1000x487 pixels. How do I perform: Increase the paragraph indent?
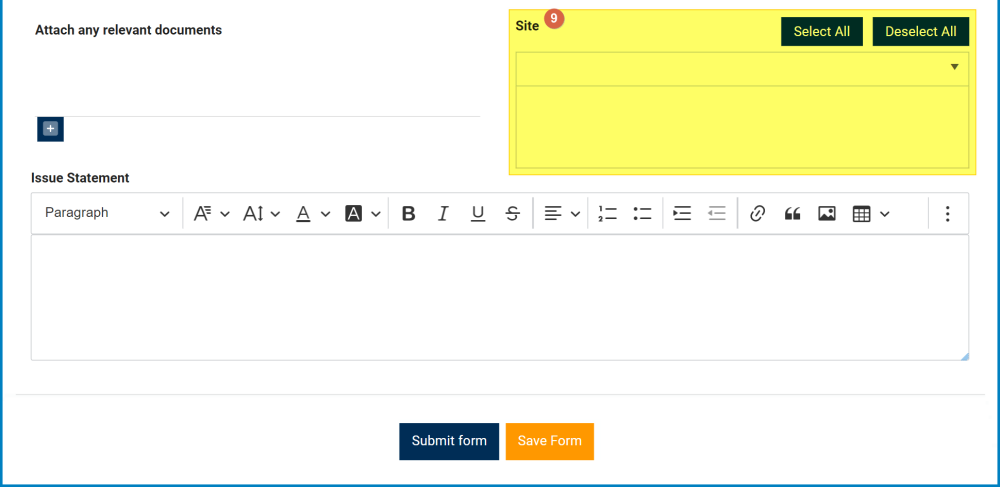click(x=682, y=213)
